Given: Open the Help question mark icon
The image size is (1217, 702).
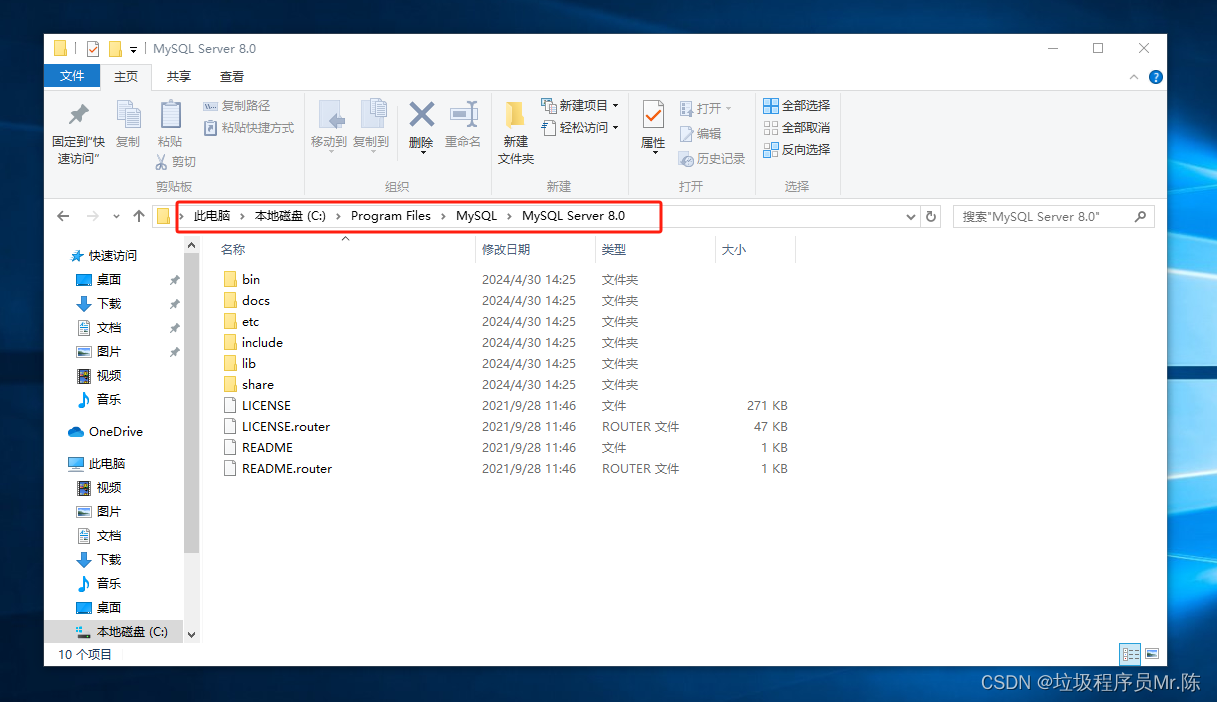Looking at the screenshot, I should pos(1155,77).
